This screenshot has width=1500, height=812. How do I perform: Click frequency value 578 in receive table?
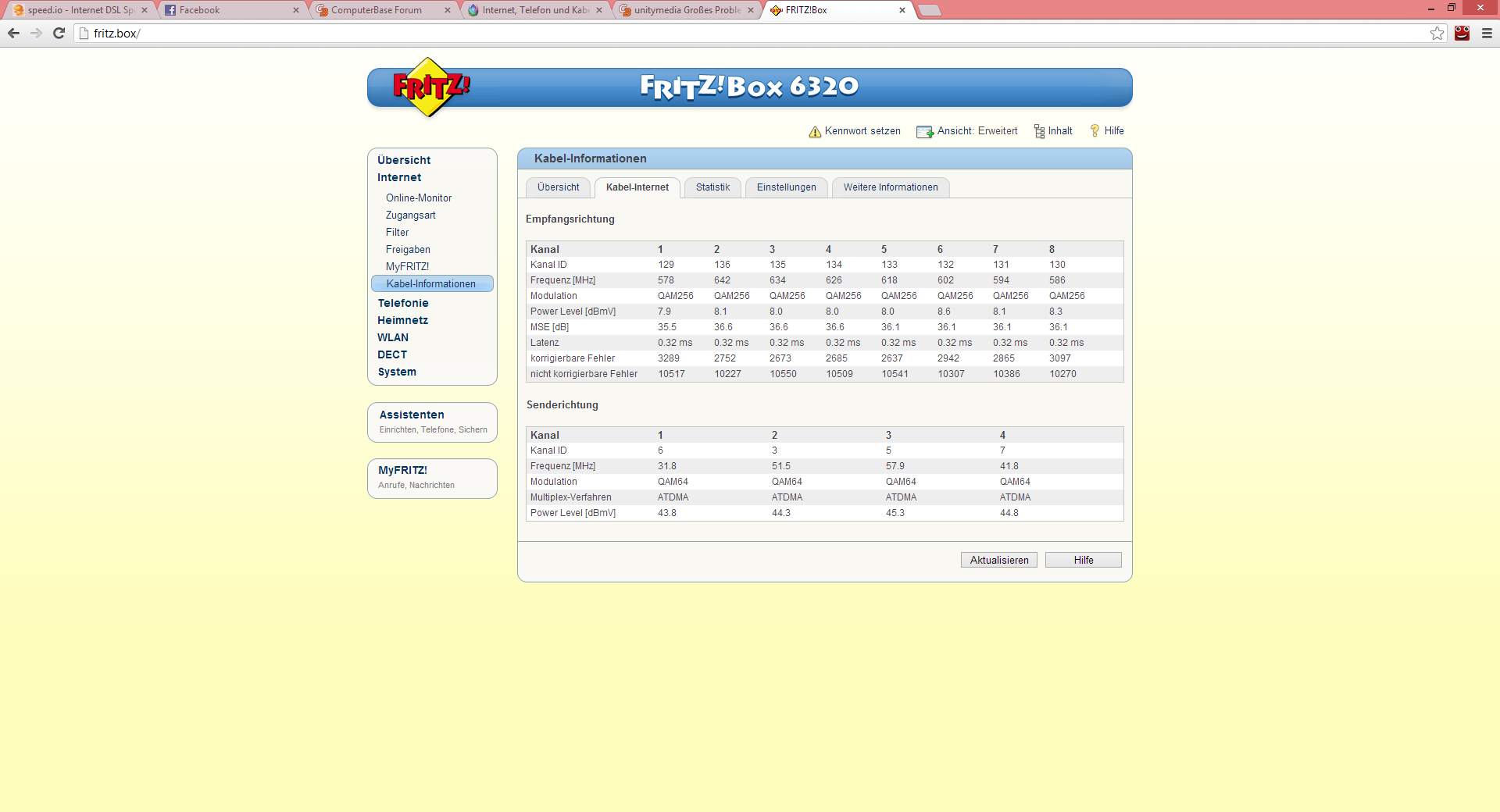tap(666, 280)
